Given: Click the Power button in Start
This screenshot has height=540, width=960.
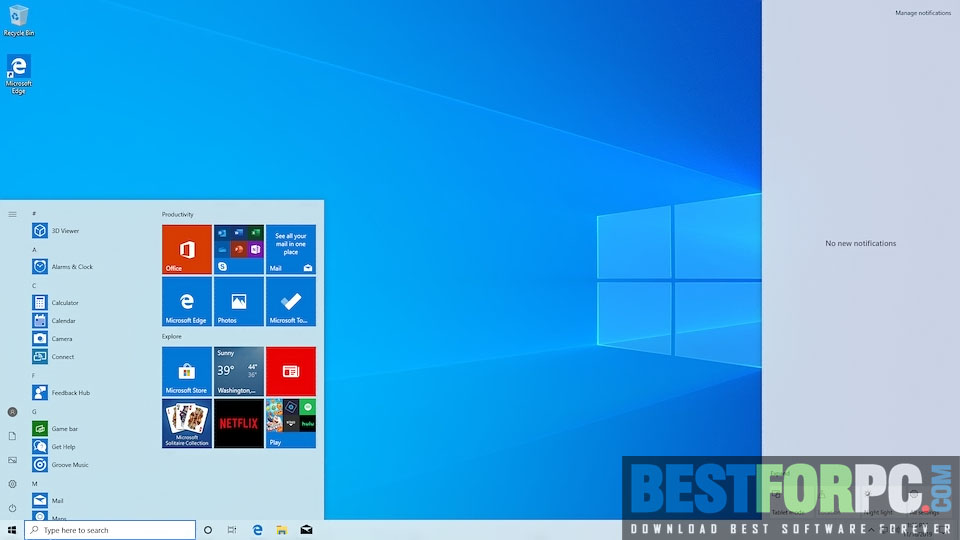Looking at the screenshot, I should click(x=12, y=508).
